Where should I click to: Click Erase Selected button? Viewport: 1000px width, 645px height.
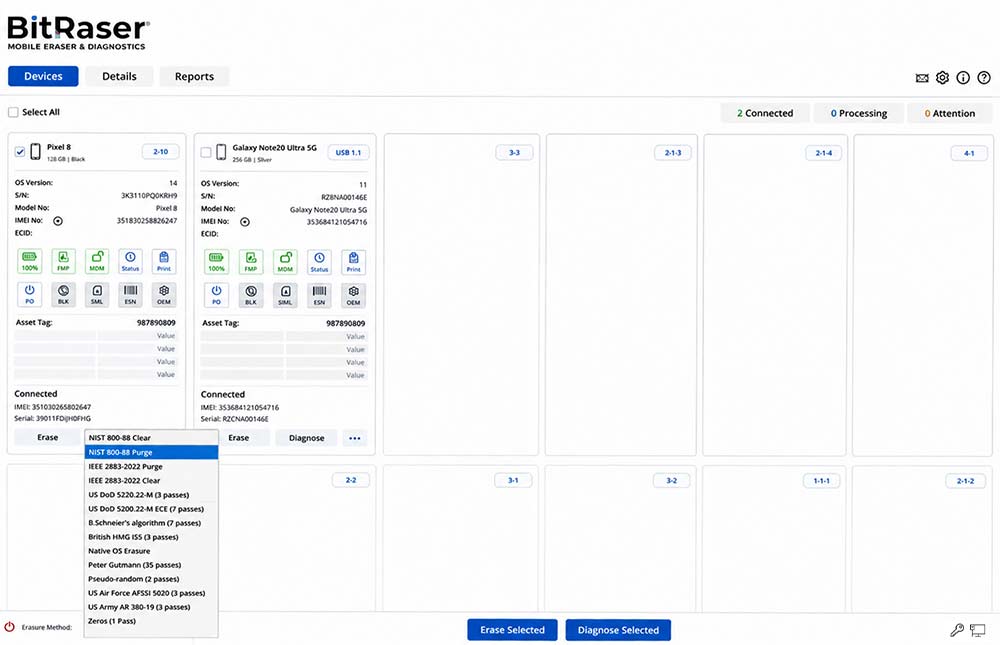[512, 630]
